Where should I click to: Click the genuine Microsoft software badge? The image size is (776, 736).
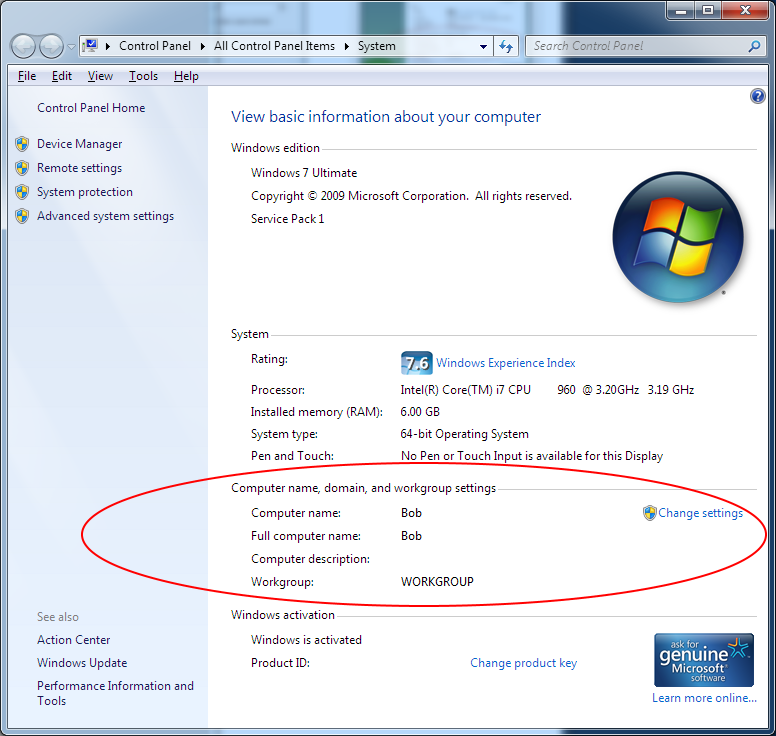703,659
